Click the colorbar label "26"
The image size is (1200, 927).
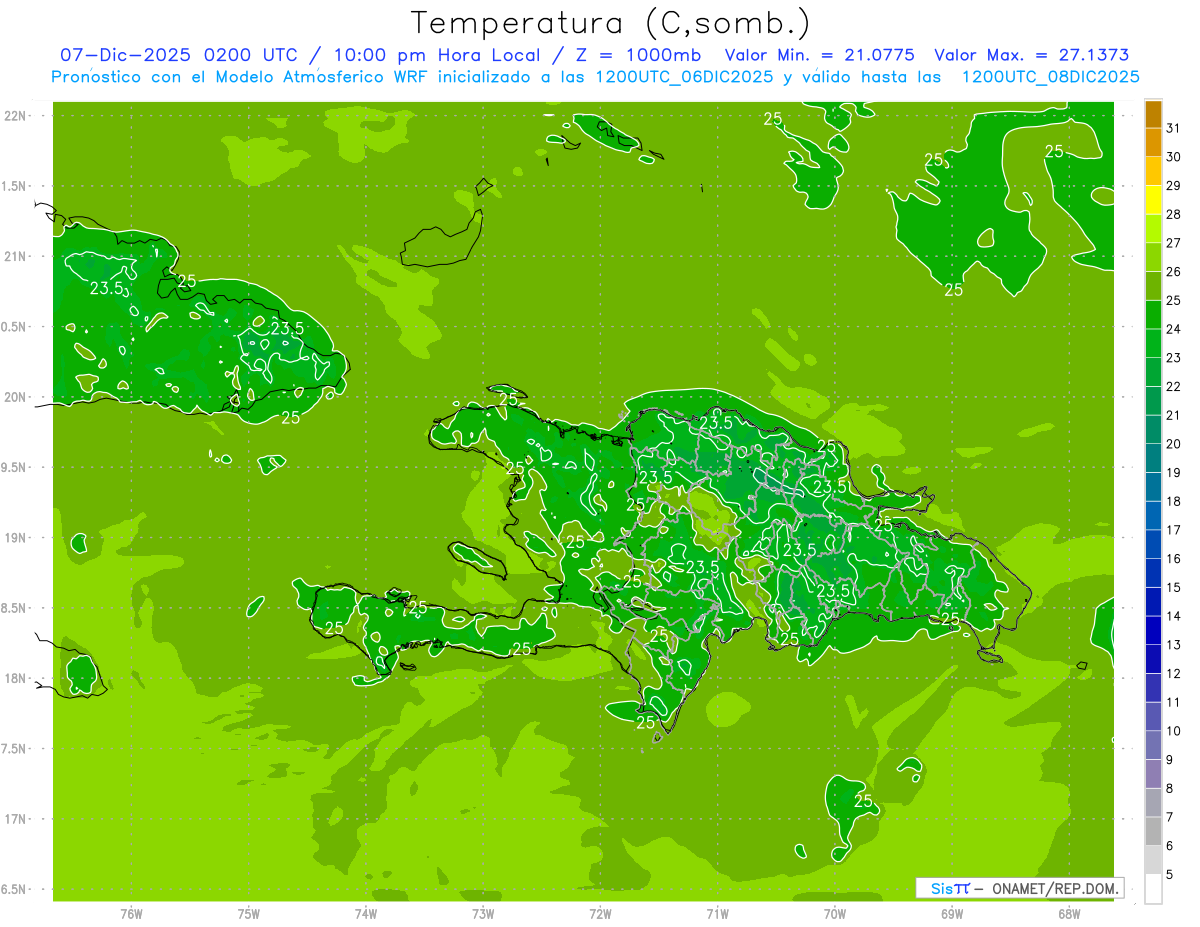pyautogui.click(x=1173, y=272)
